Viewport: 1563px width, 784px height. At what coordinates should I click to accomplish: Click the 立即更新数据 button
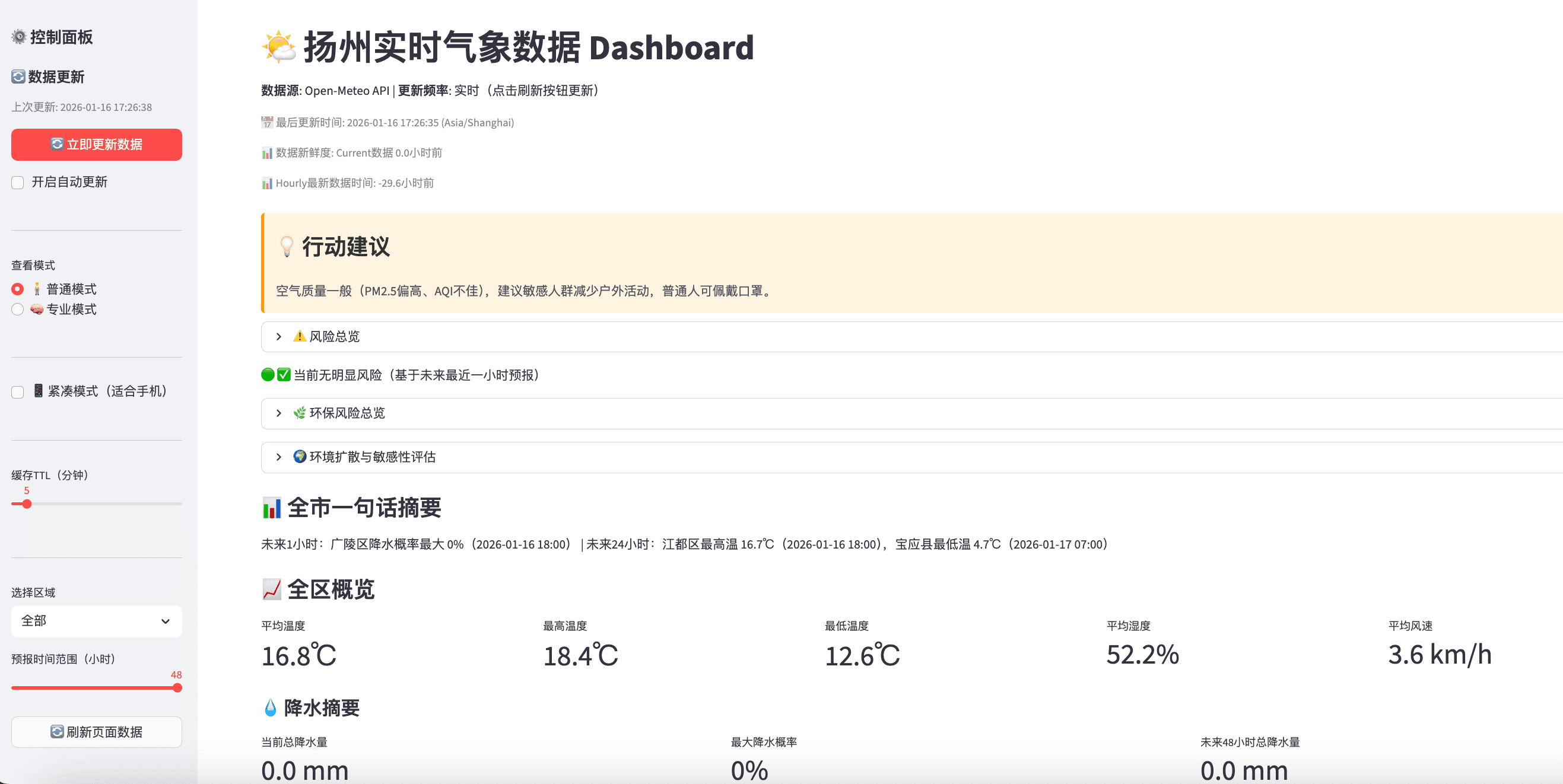pos(96,144)
